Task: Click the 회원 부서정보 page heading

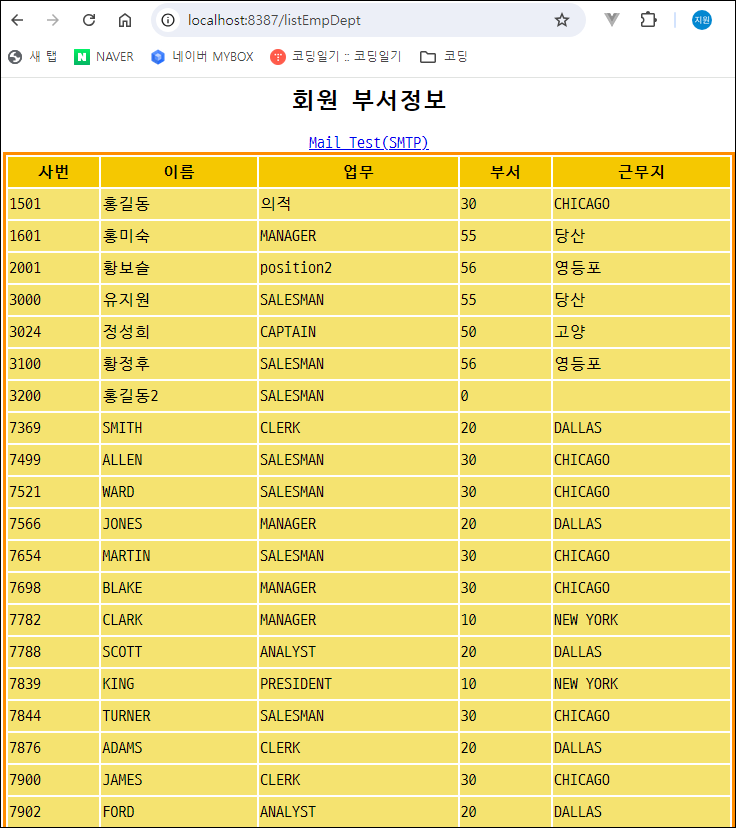Action: (369, 100)
